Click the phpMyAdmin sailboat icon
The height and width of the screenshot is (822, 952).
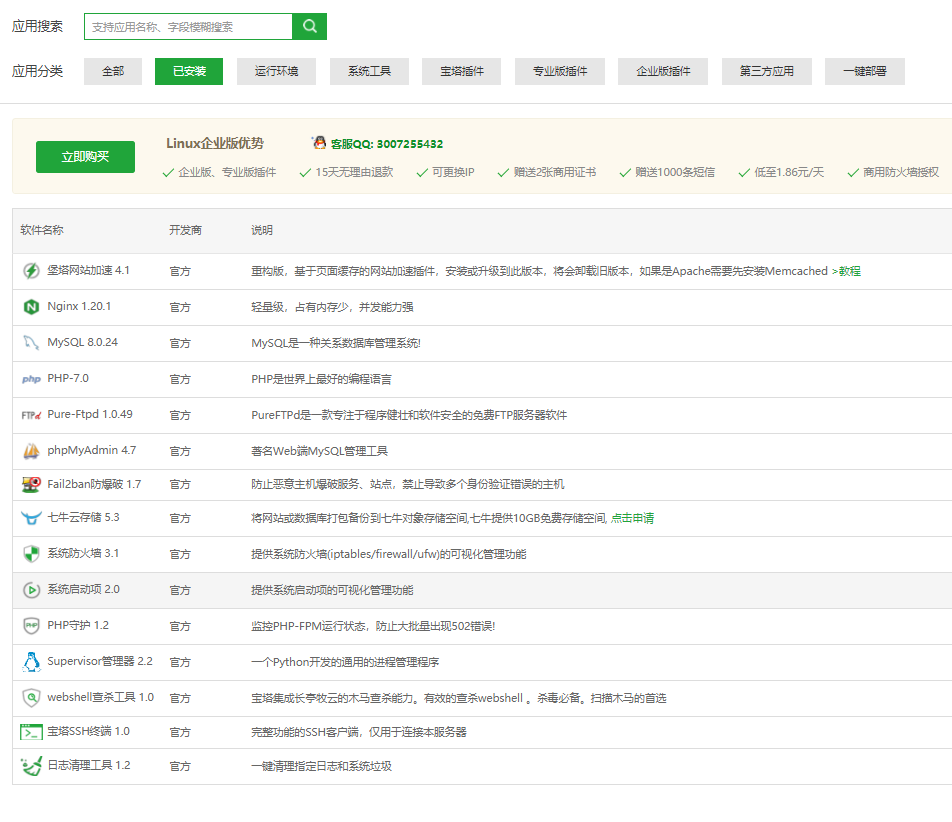32,451
